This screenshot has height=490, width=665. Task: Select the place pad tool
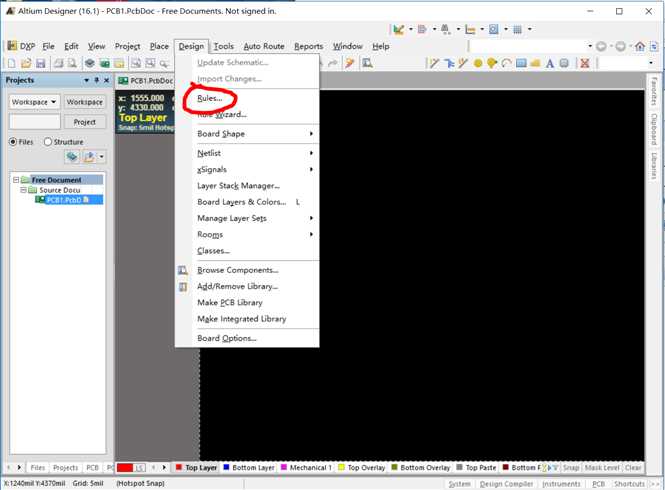(478, 63)
